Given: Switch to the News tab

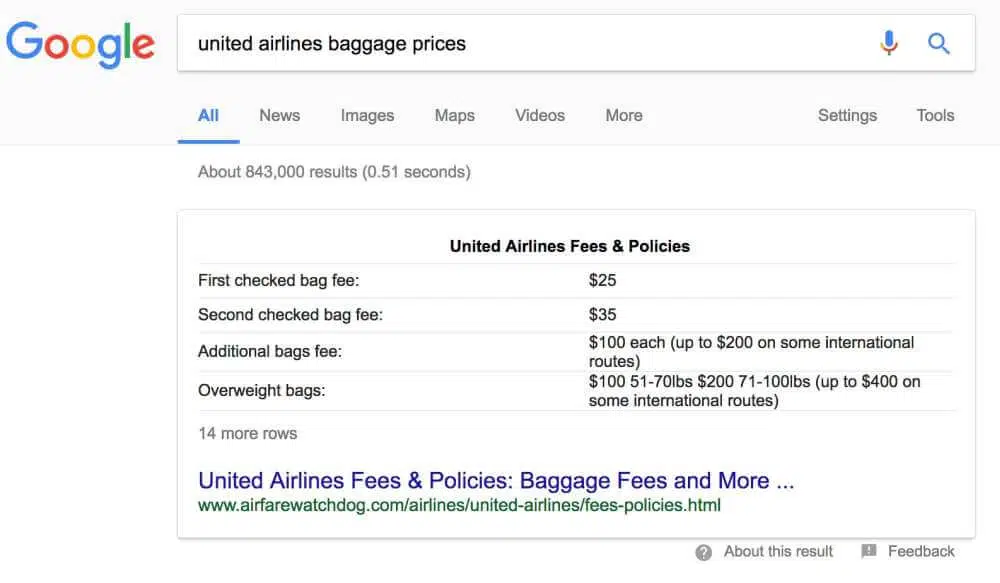Looking at the screenshot, I should 279,115.
